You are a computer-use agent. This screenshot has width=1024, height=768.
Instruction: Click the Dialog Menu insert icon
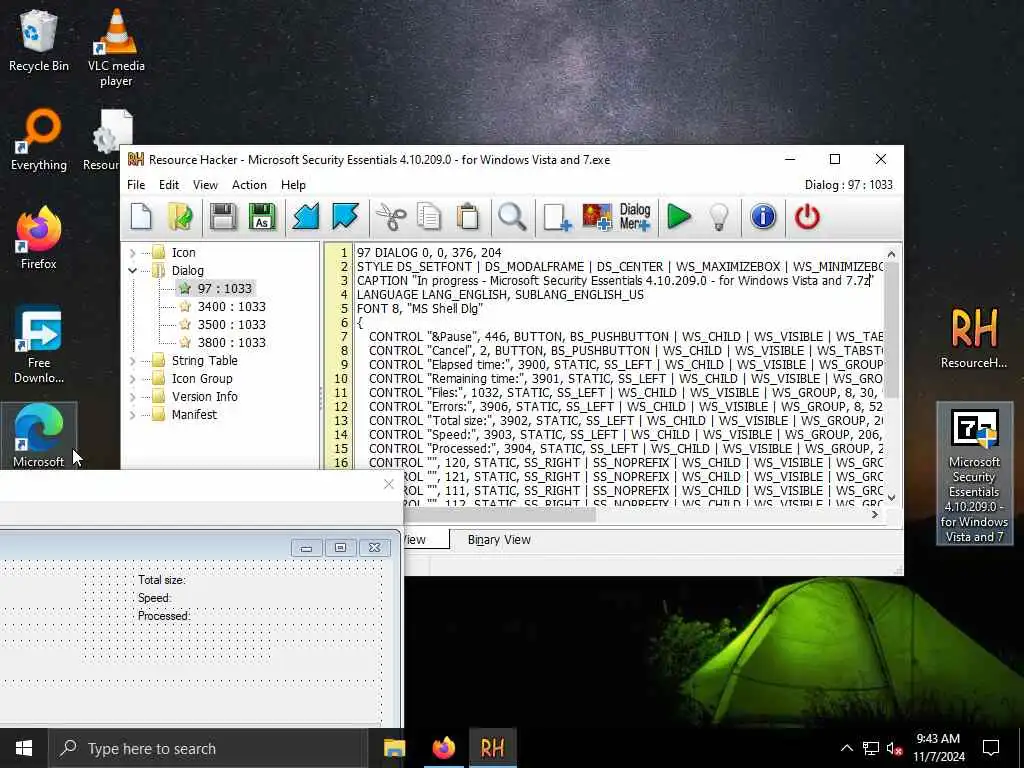coord(635,217)
